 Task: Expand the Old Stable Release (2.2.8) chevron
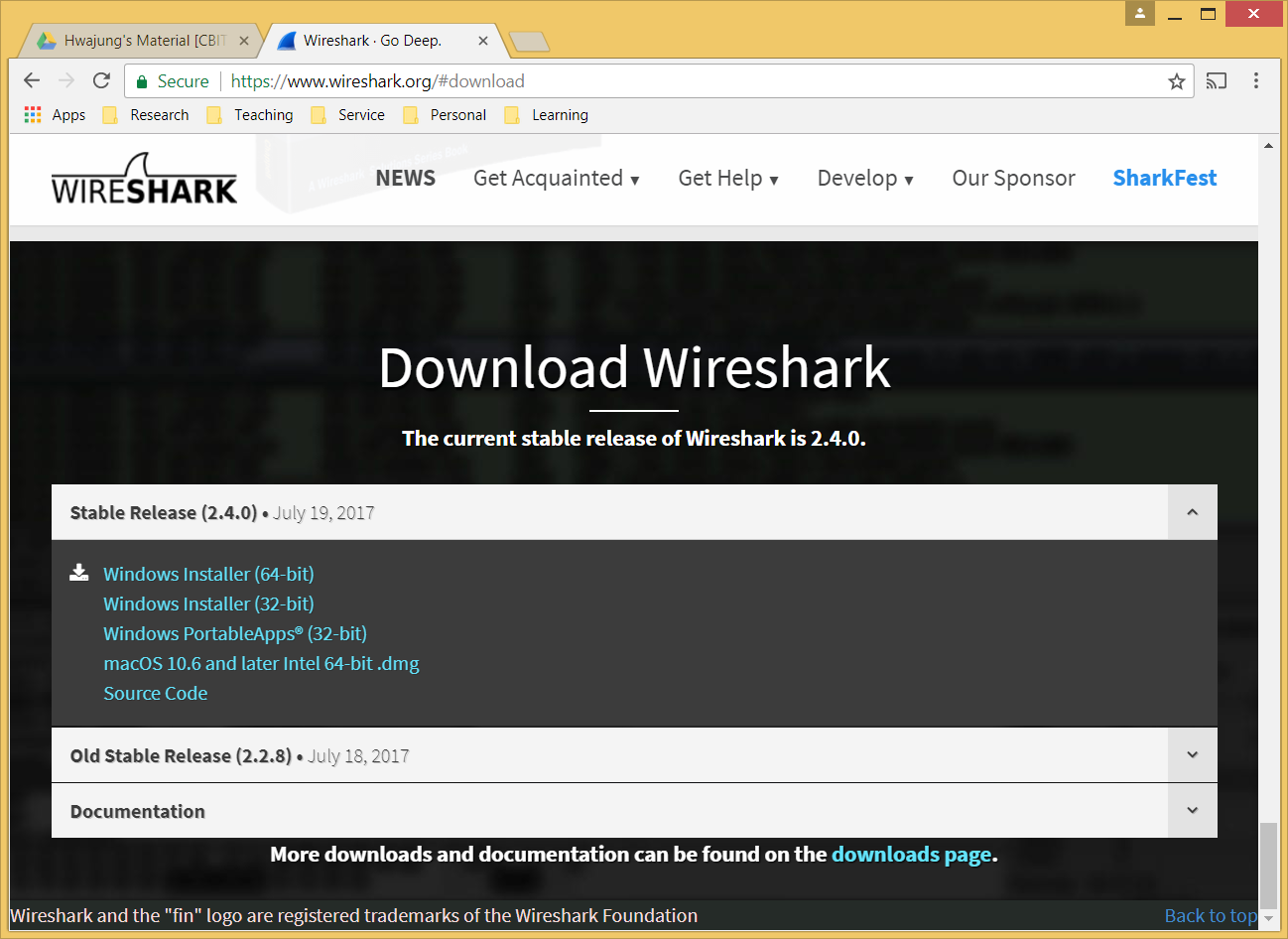tap(1193, 755)
